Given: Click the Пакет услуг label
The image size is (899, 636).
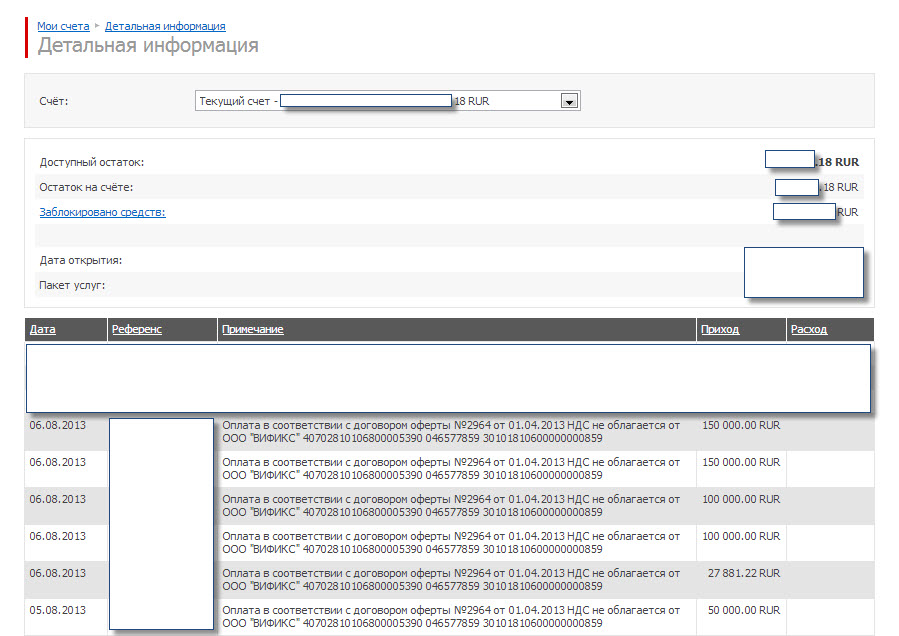Looking at the screenshot, I should [72, 285].
